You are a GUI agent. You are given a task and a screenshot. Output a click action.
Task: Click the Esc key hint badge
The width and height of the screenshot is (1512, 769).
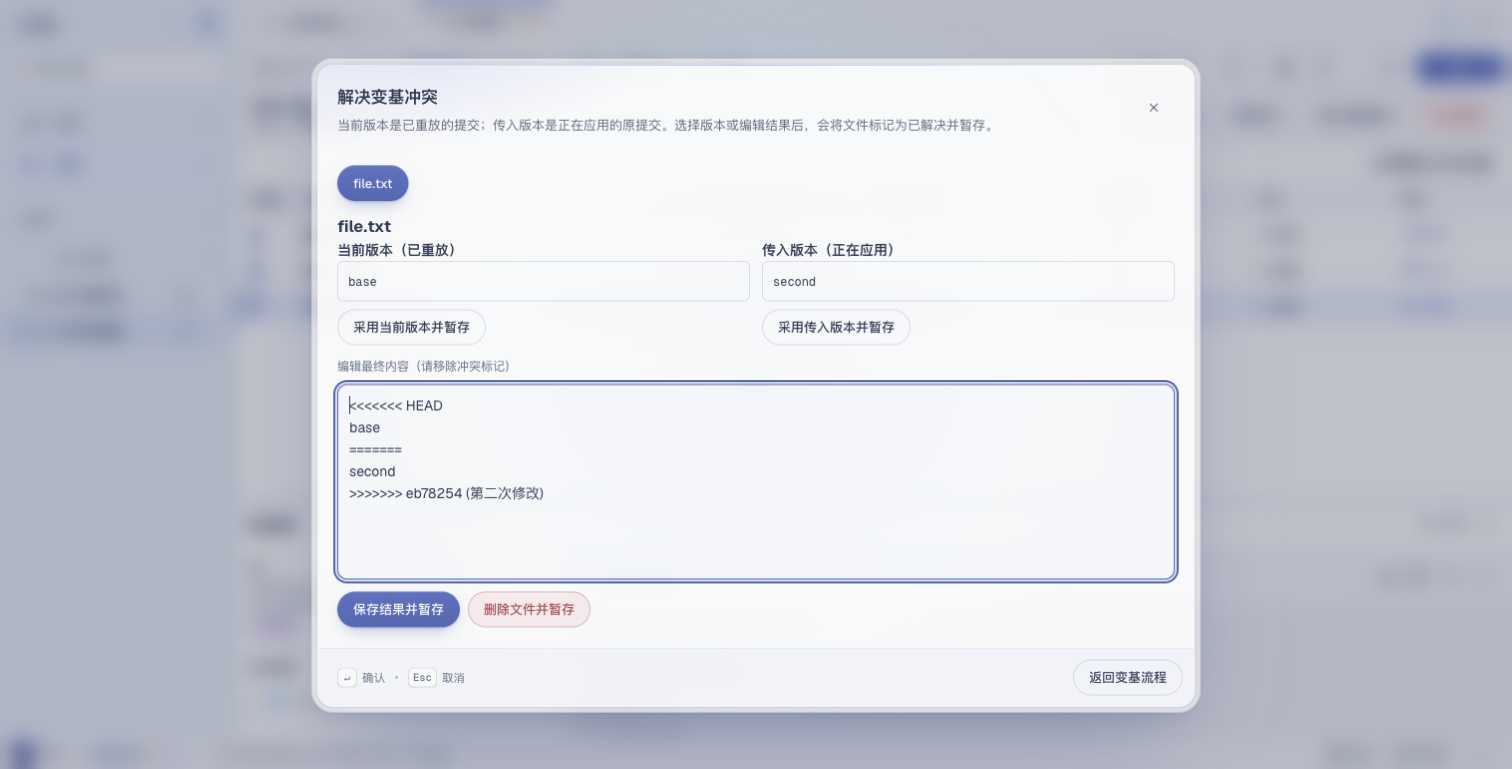click(x=422, y=678)
